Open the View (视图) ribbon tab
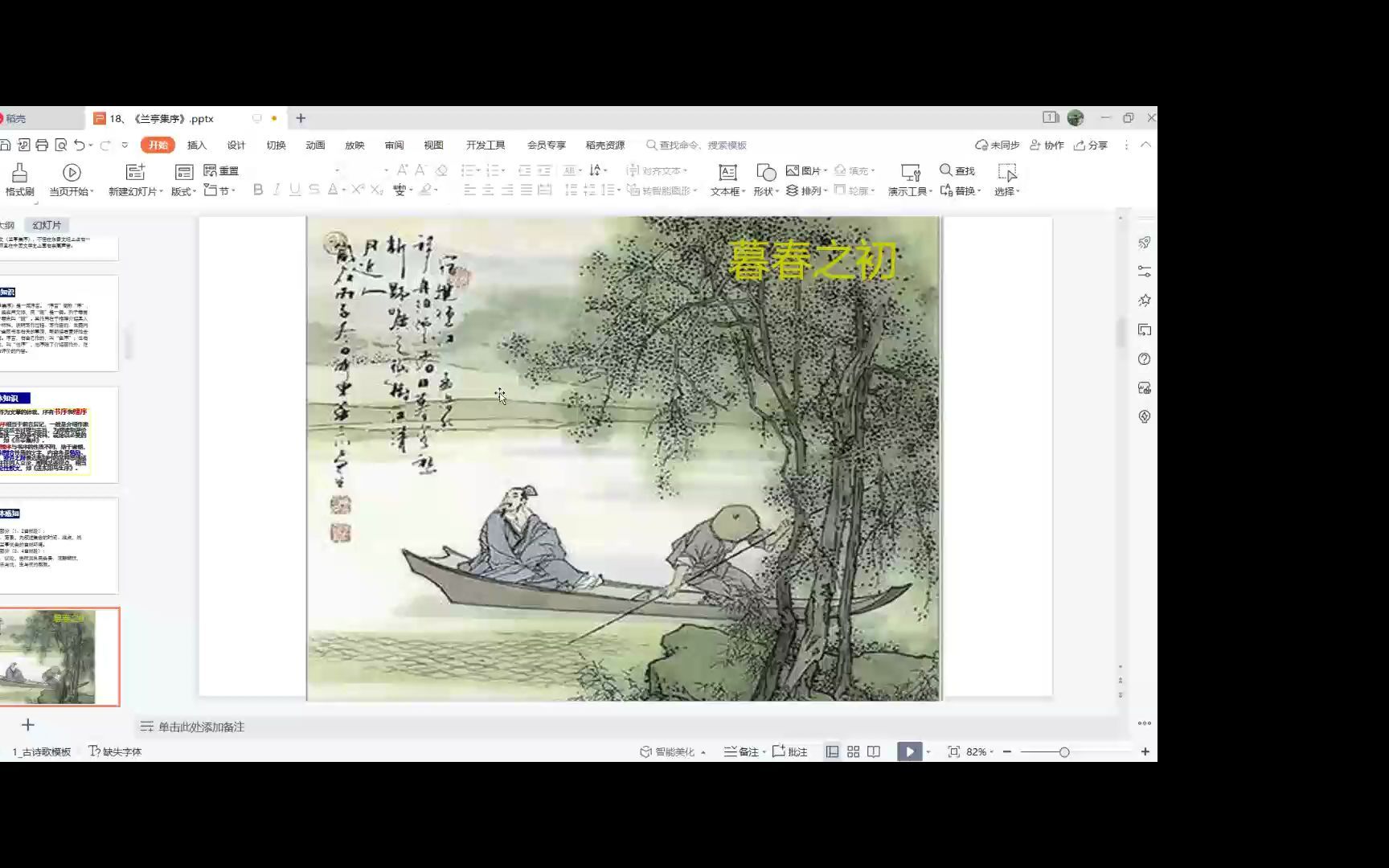 433,145
